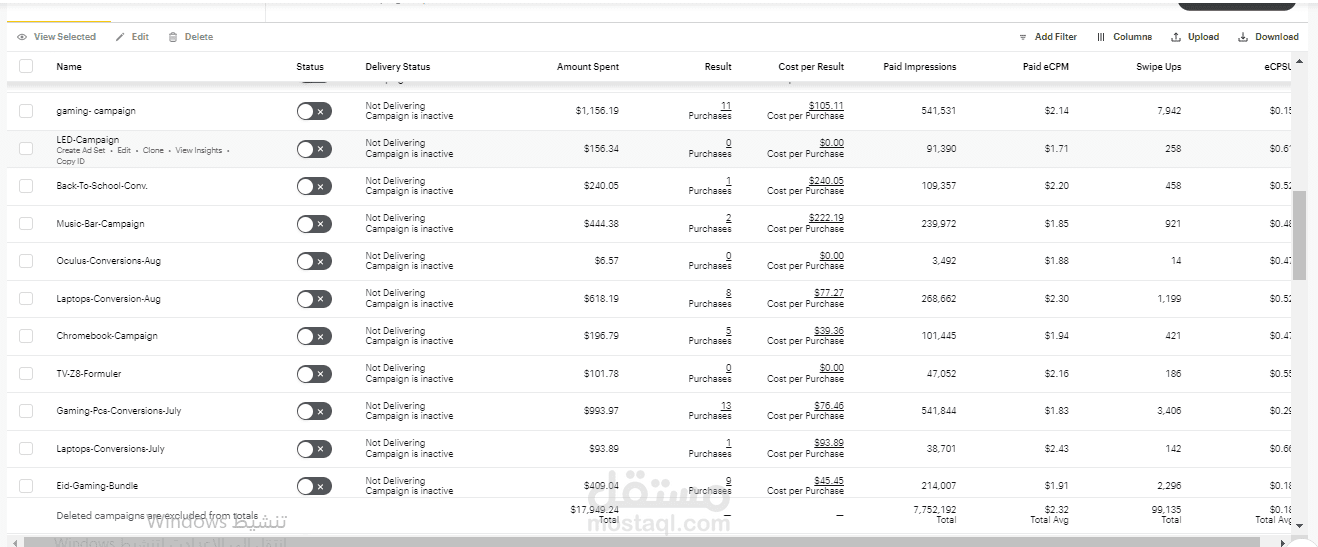Viewport: 1318px width, 547px height.
Task: Toggle Eid-Gaming-Bundle status switch
Action: coord(314,486)
